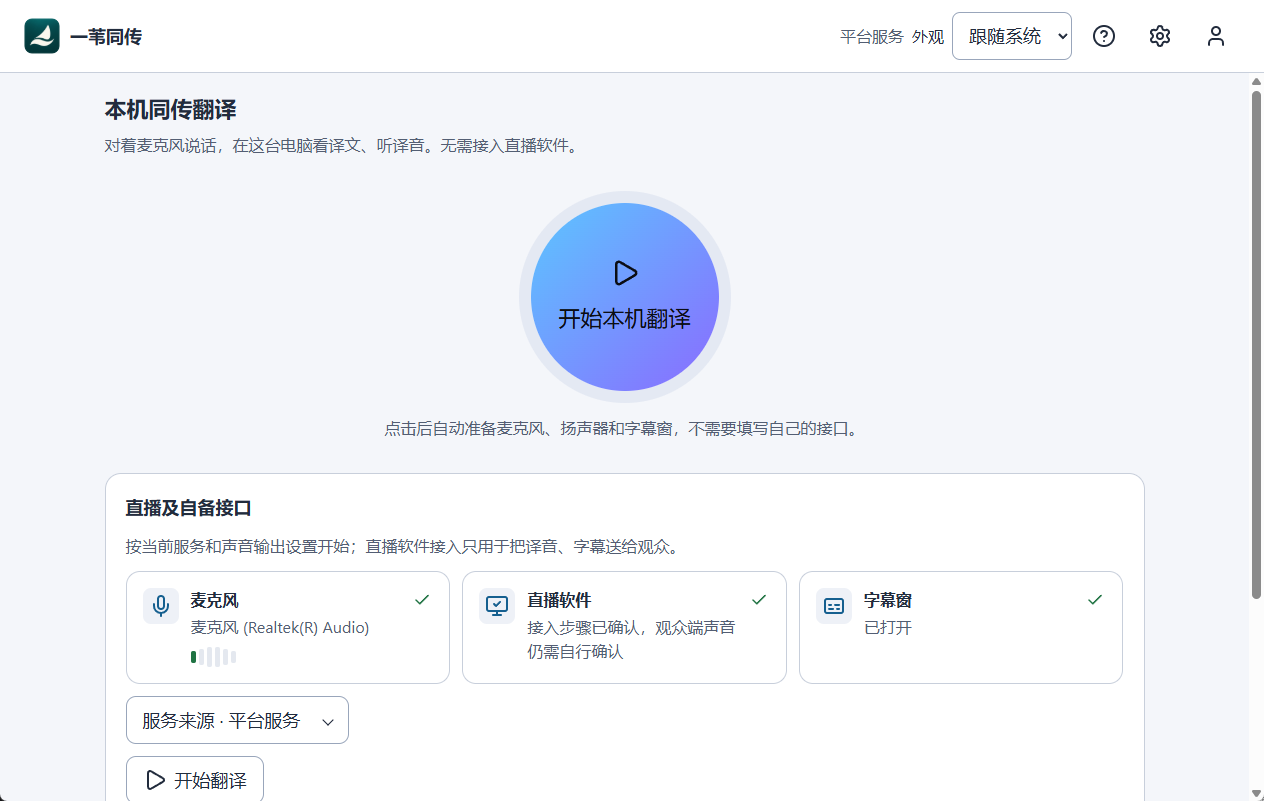Click the monitor icon in 直播软件 card
The height and width of the screenshot is (801, 1264).
(x=497, y=606)
